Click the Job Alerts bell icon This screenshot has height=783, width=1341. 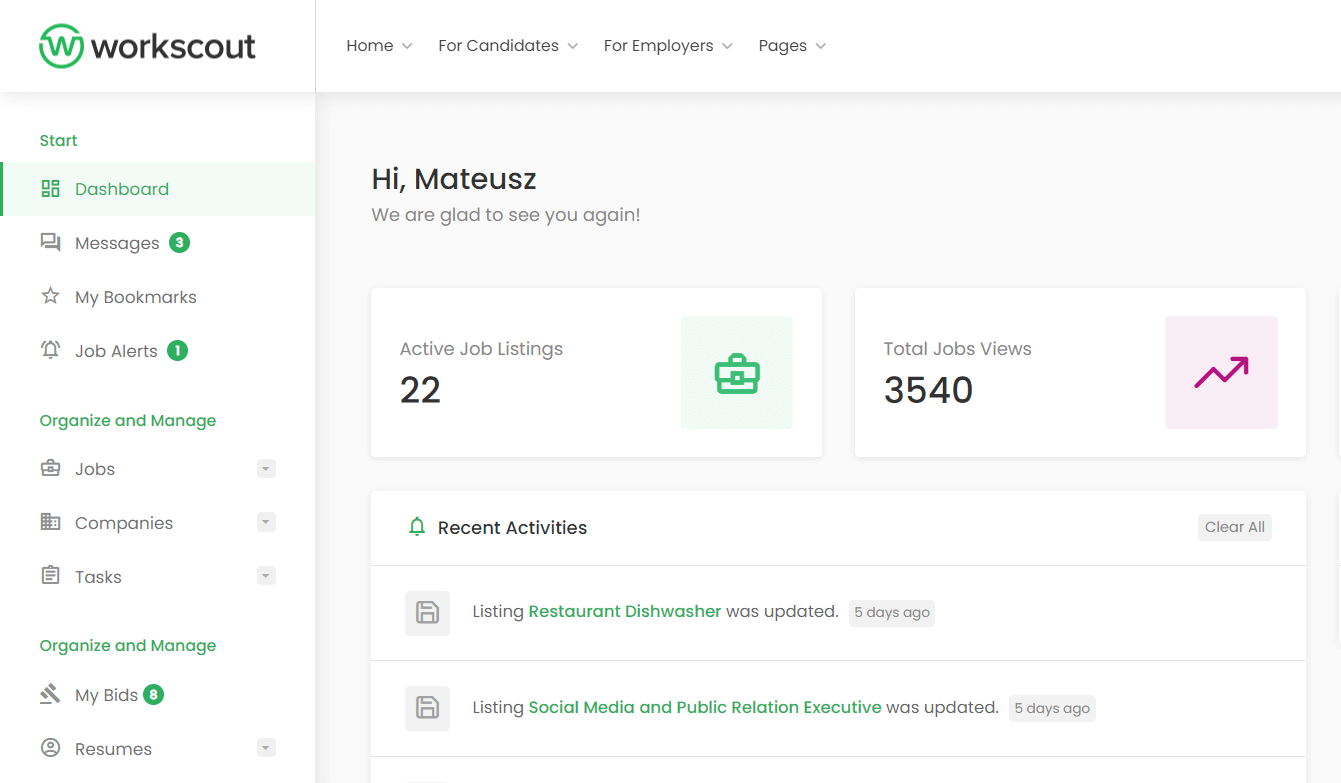coord(50,351)
